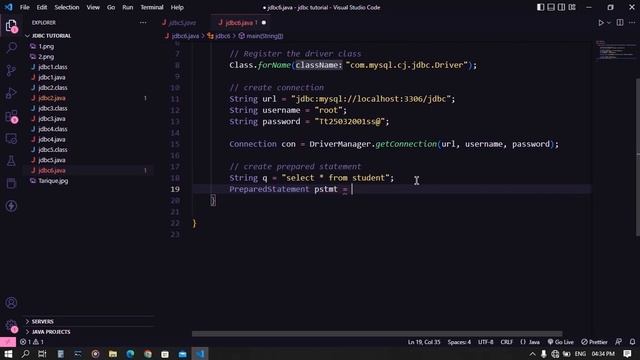
Task: Open File Explorer from the taskbar
Action: click(x=113, y=354)
